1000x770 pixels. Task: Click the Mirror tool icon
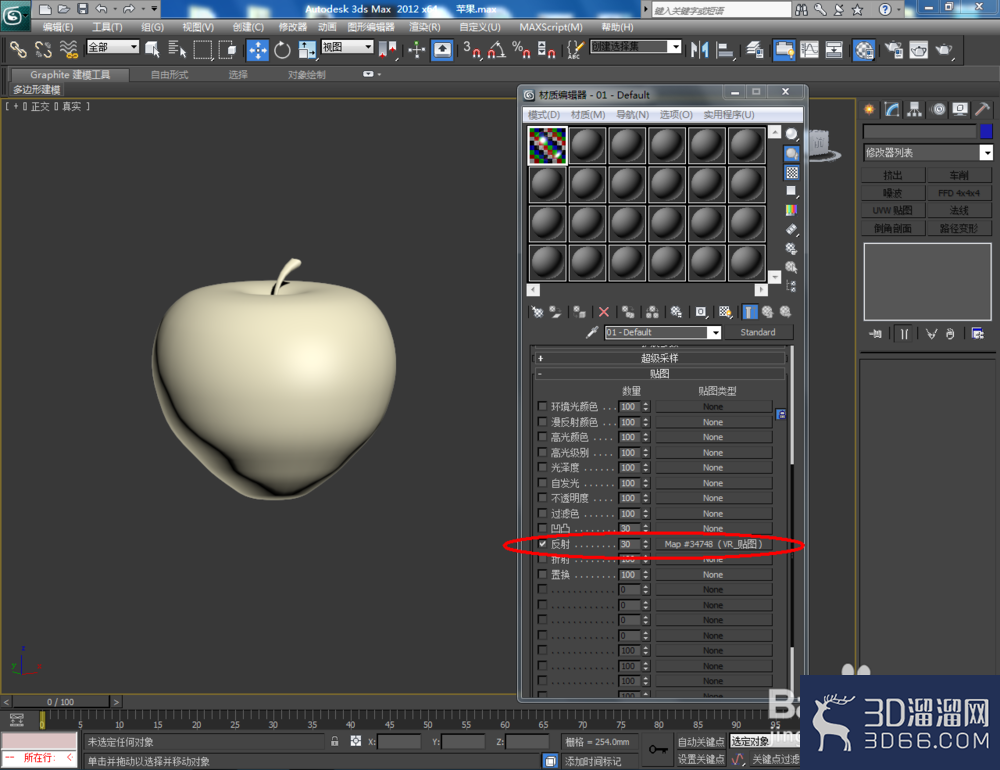[x=700, y=50]
